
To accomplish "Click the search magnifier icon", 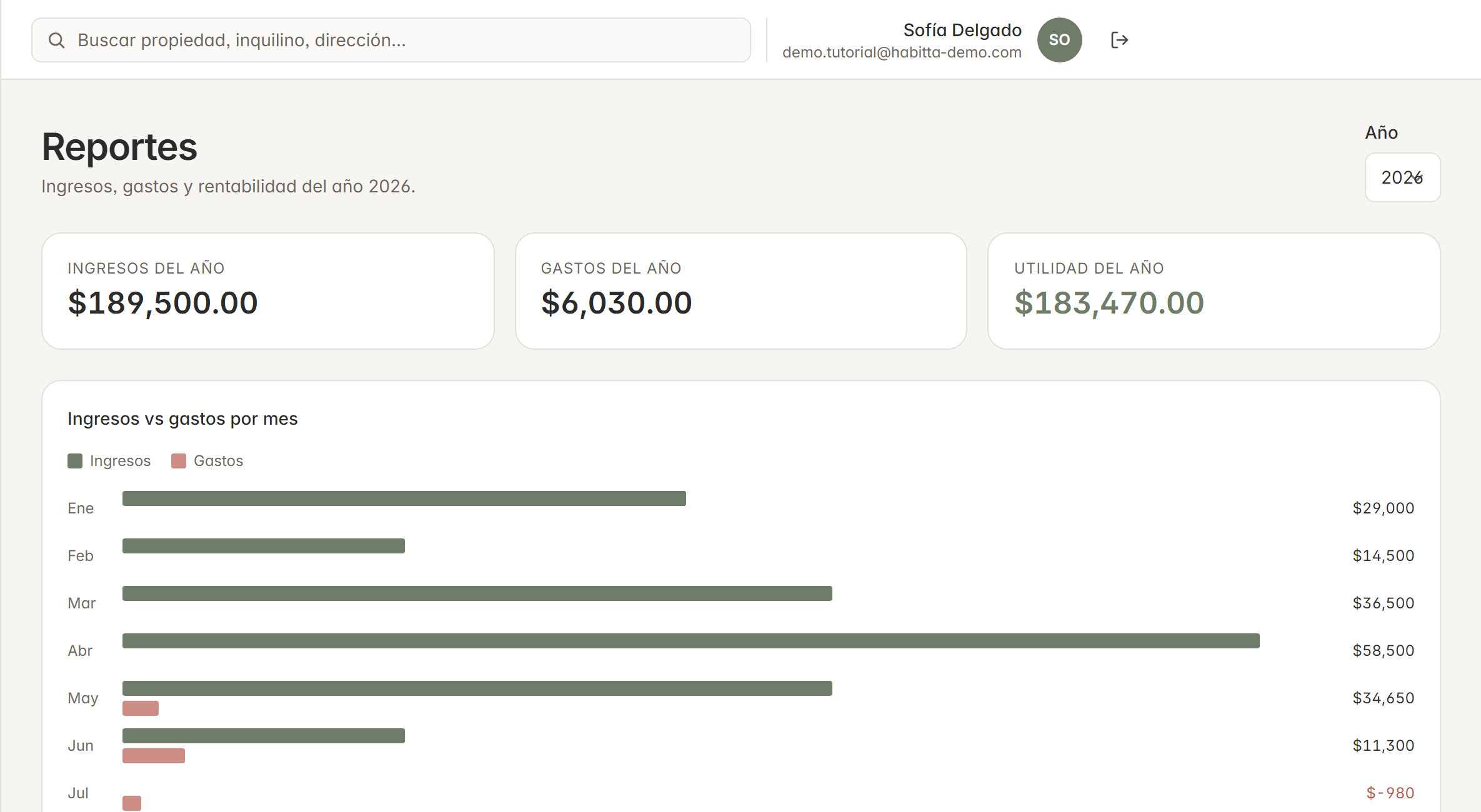I will pos(57,40).
